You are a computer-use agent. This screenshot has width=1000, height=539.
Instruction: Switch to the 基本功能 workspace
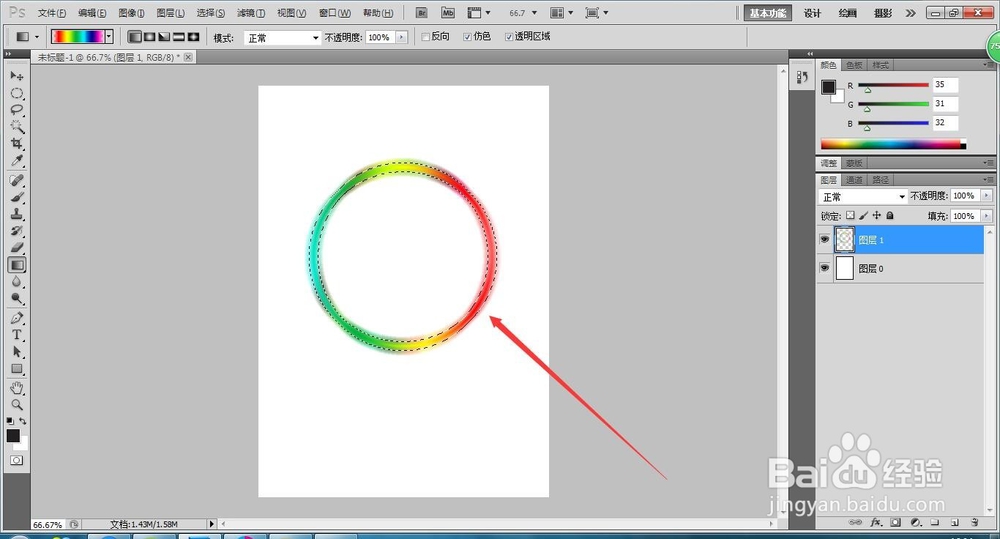point(768,13)
